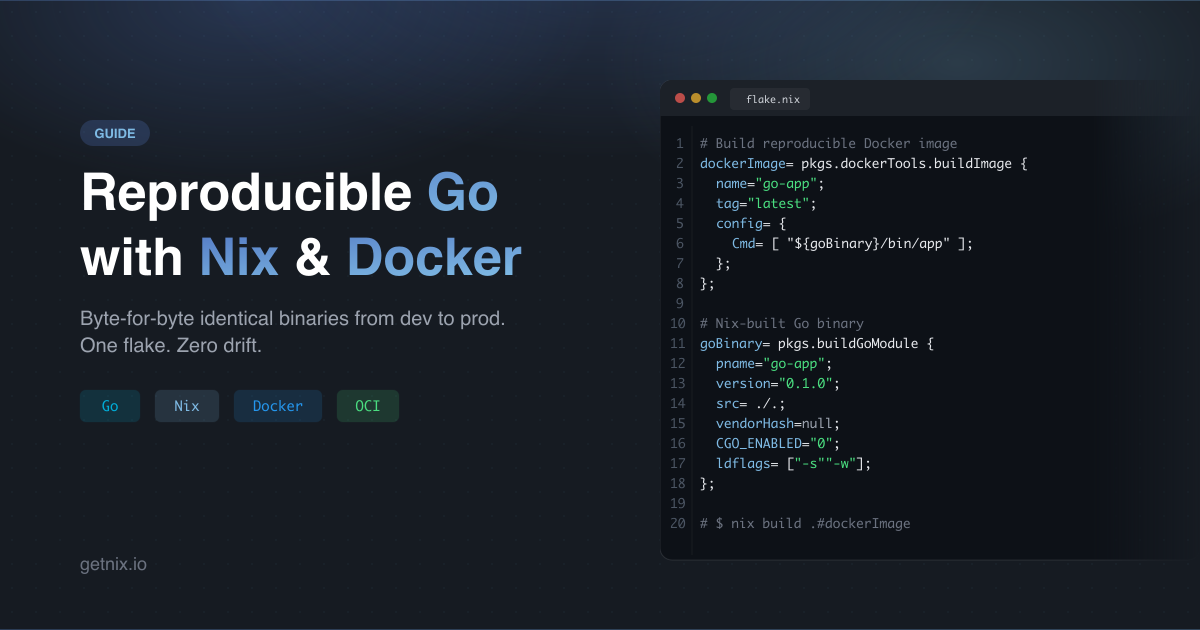1200x630 pixels.
Task: Click code line pname="go-app";
Action: tap(774, 363)
